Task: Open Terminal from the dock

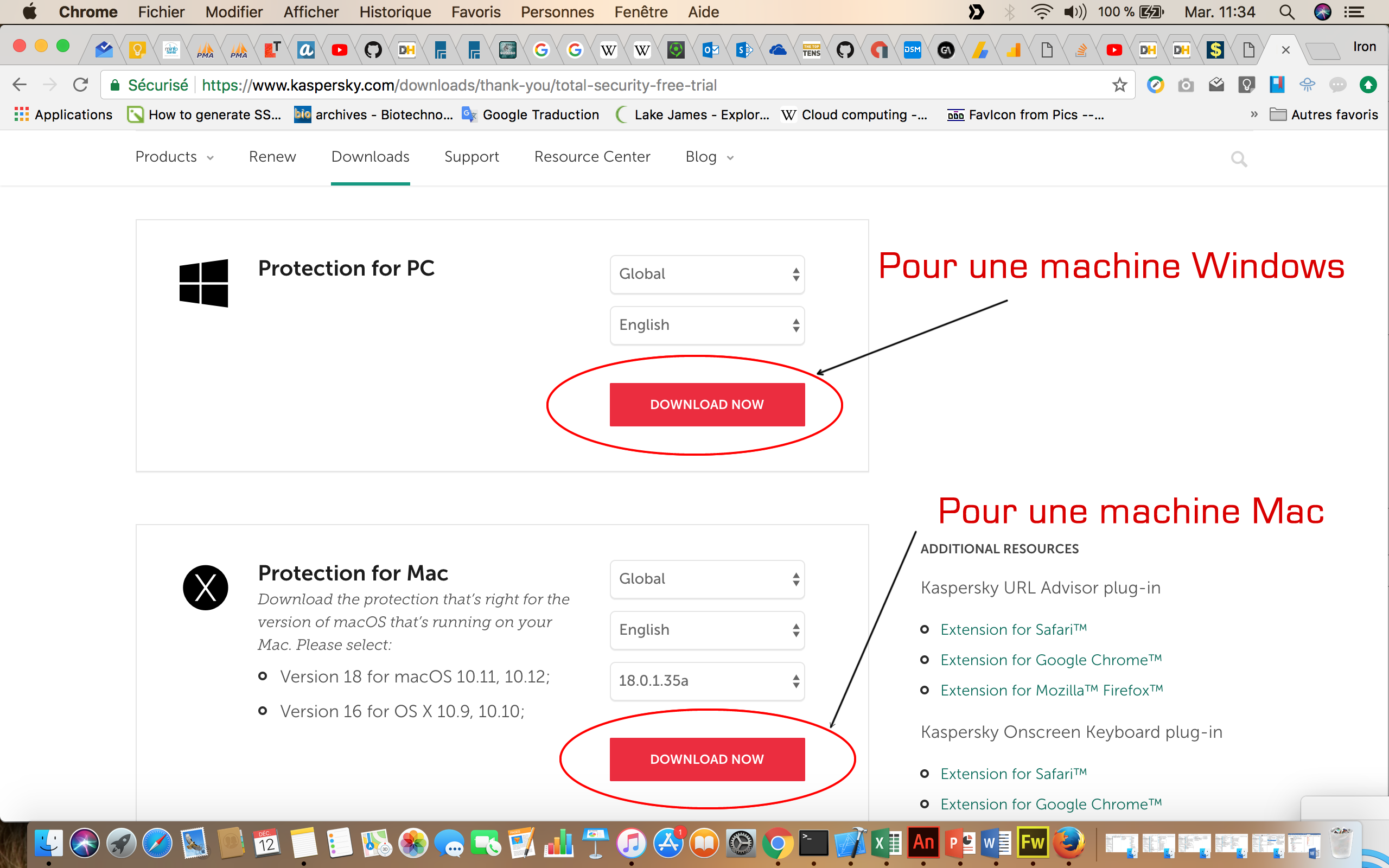Action: tap(813, 843)
